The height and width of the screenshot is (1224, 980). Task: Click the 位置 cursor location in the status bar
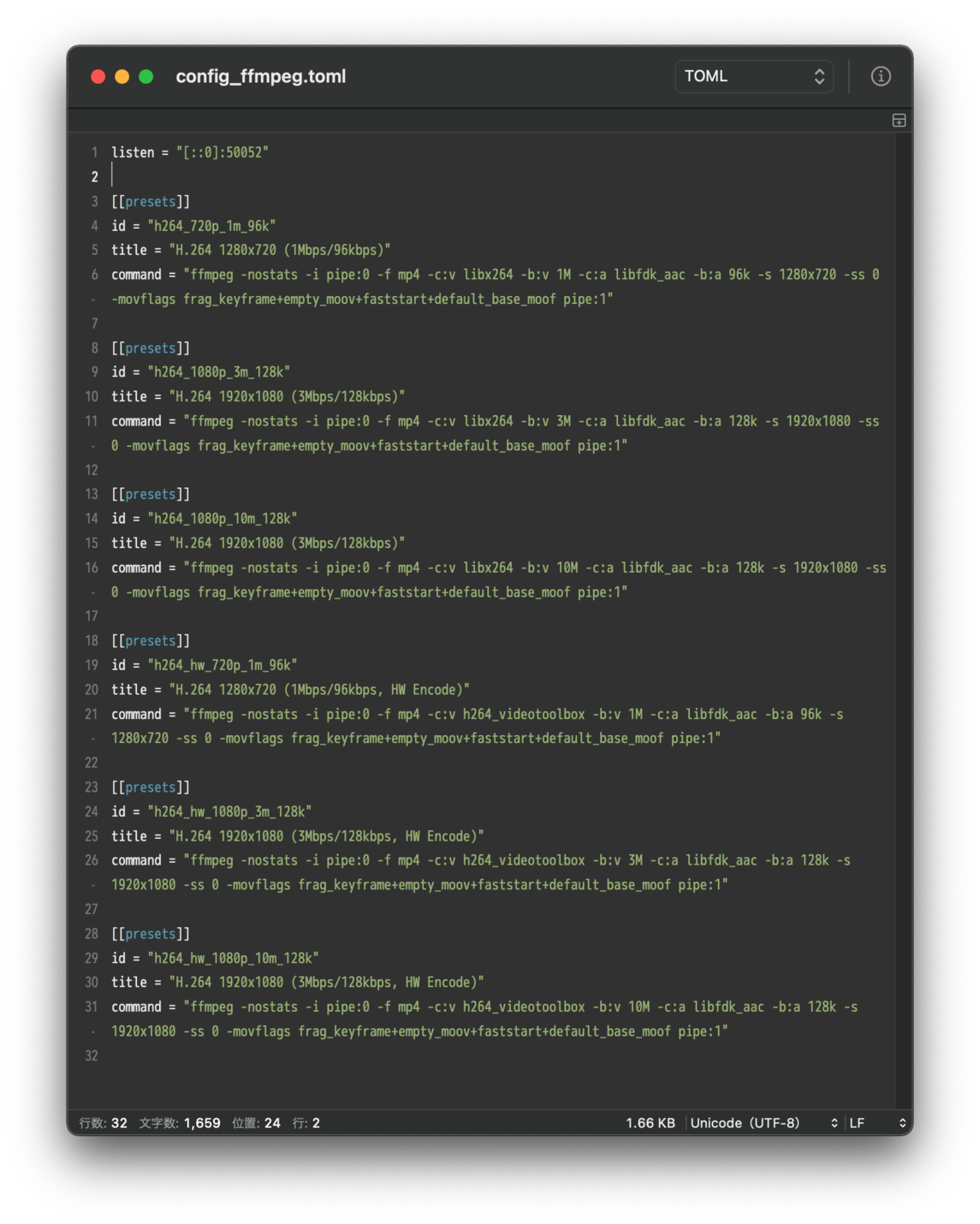256,1123
